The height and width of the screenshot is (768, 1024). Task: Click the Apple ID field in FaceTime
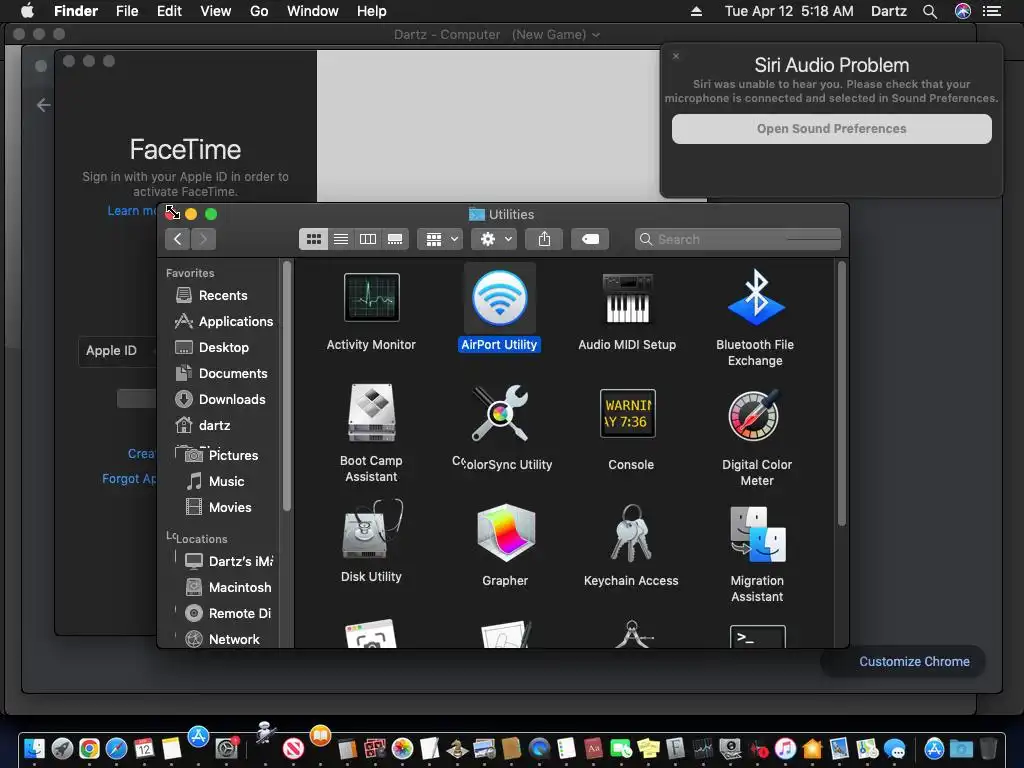pos(118,351)
